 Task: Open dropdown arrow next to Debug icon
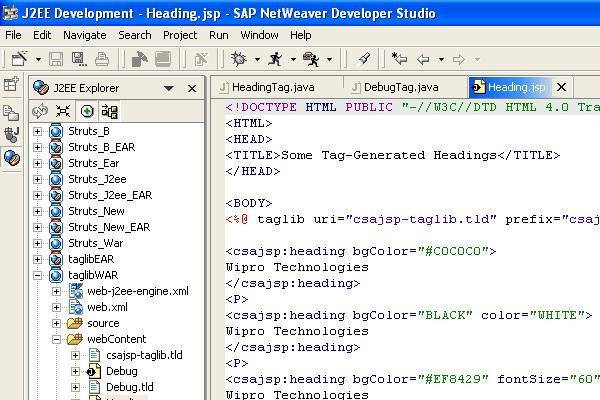coord(256,60)
